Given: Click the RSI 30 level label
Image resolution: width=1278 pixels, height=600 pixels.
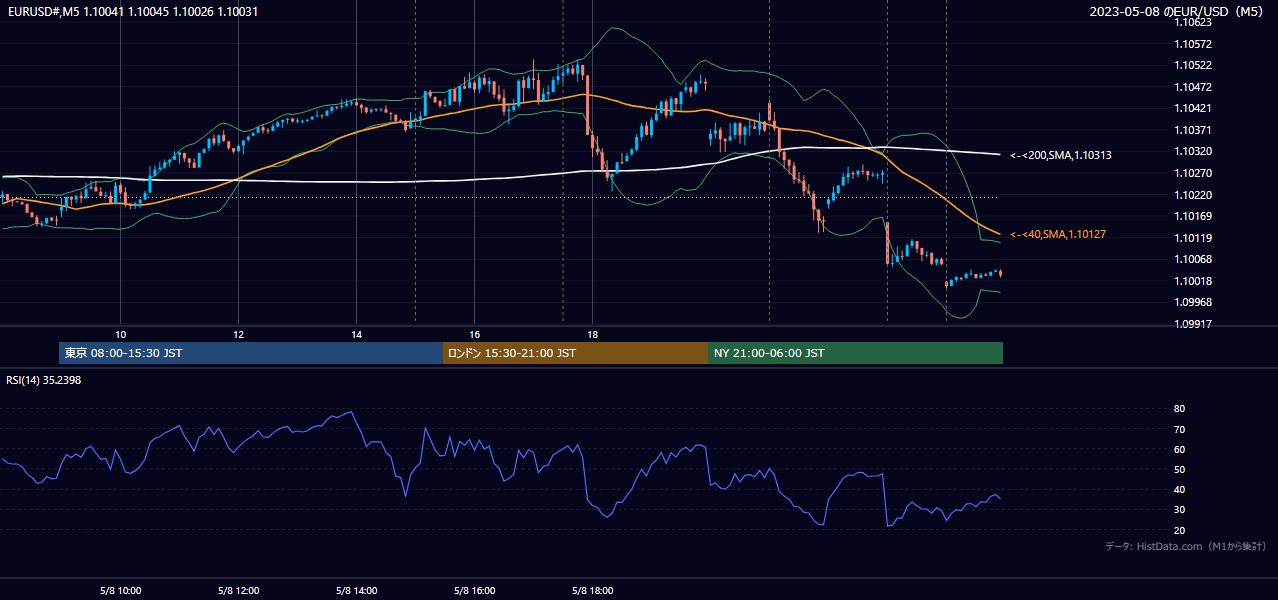Looking at the screenshot, I should click(1179, 509).
